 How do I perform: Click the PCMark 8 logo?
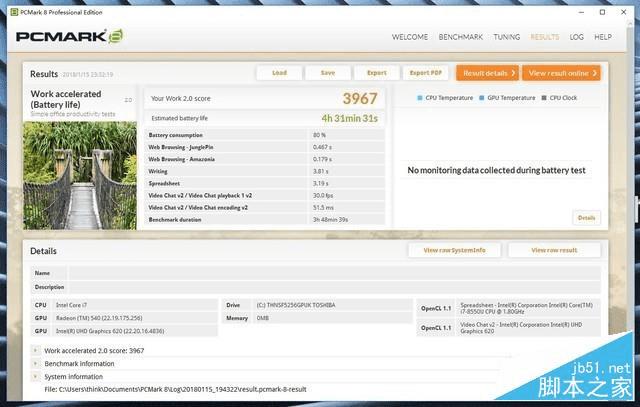69,36
